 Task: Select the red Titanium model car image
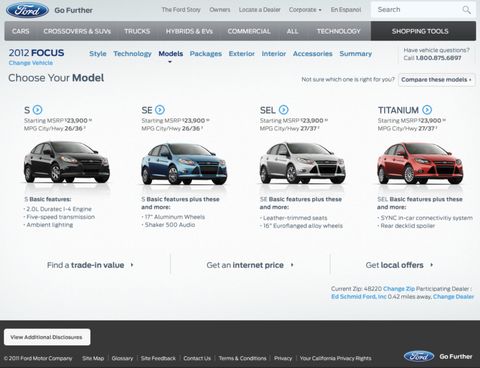tap(420, 163)
